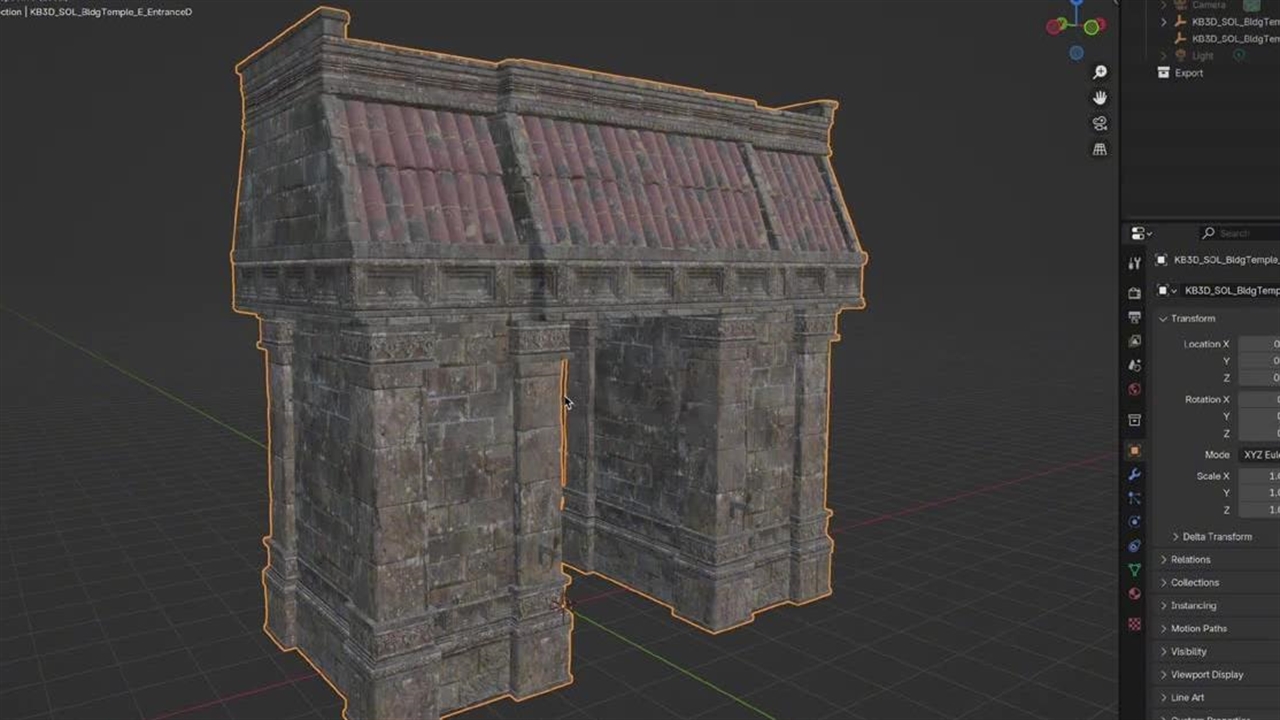Switch perspective/orthographic with the grid icon
The image size is (1280, 720).
coord(1100,149)
